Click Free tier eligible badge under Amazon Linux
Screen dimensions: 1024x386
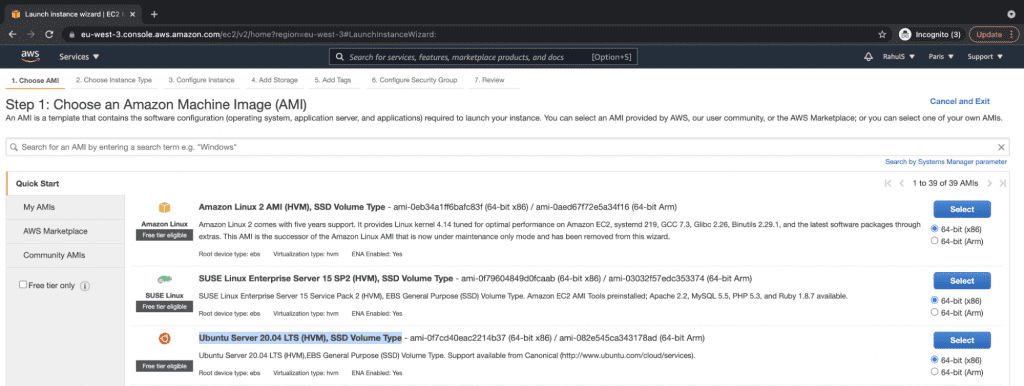coord(165,235)
